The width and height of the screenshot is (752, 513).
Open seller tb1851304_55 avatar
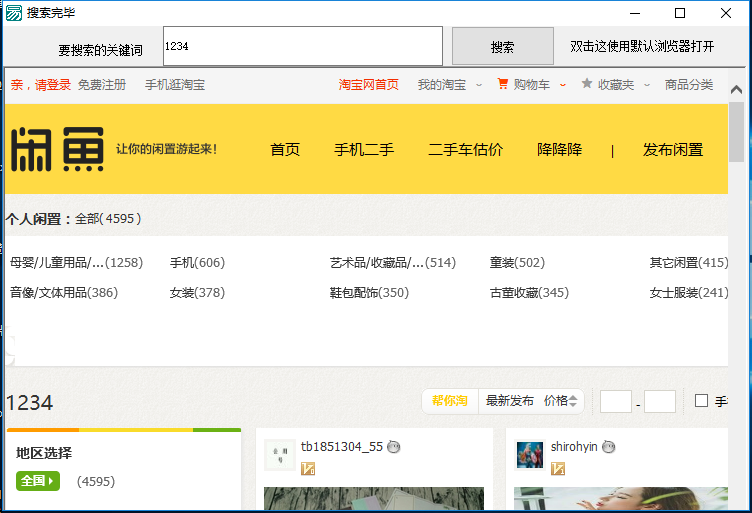(x=279, y=455)
